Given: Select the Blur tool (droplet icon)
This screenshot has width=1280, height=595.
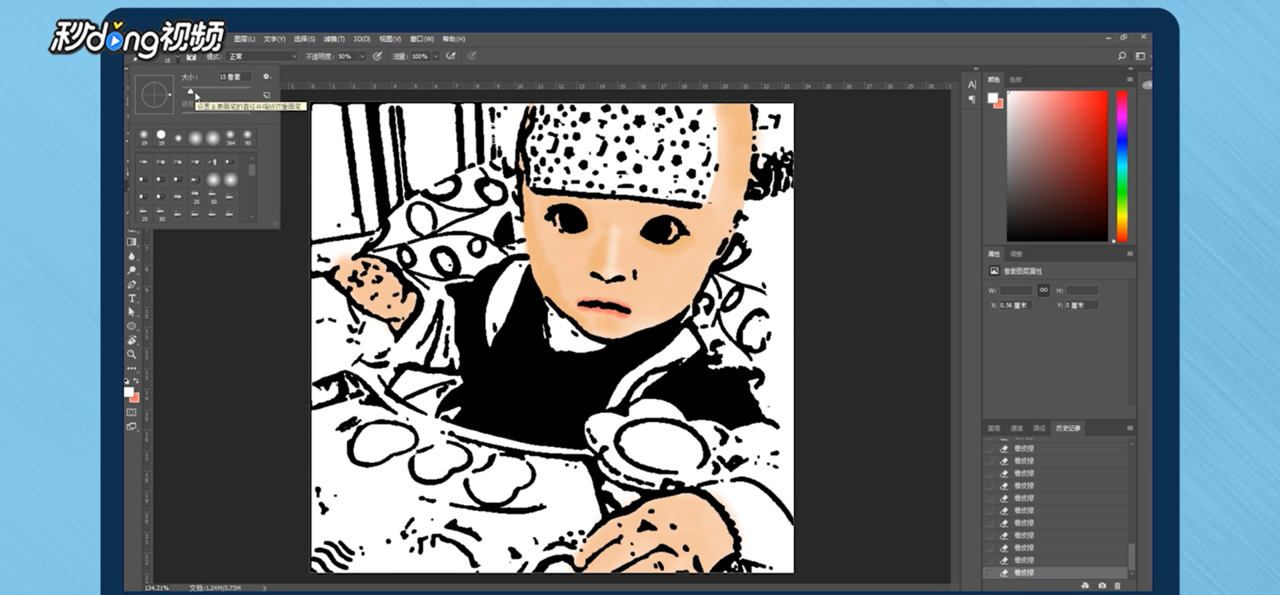Looking at the screenshot, I should click(x=131, y=256).
